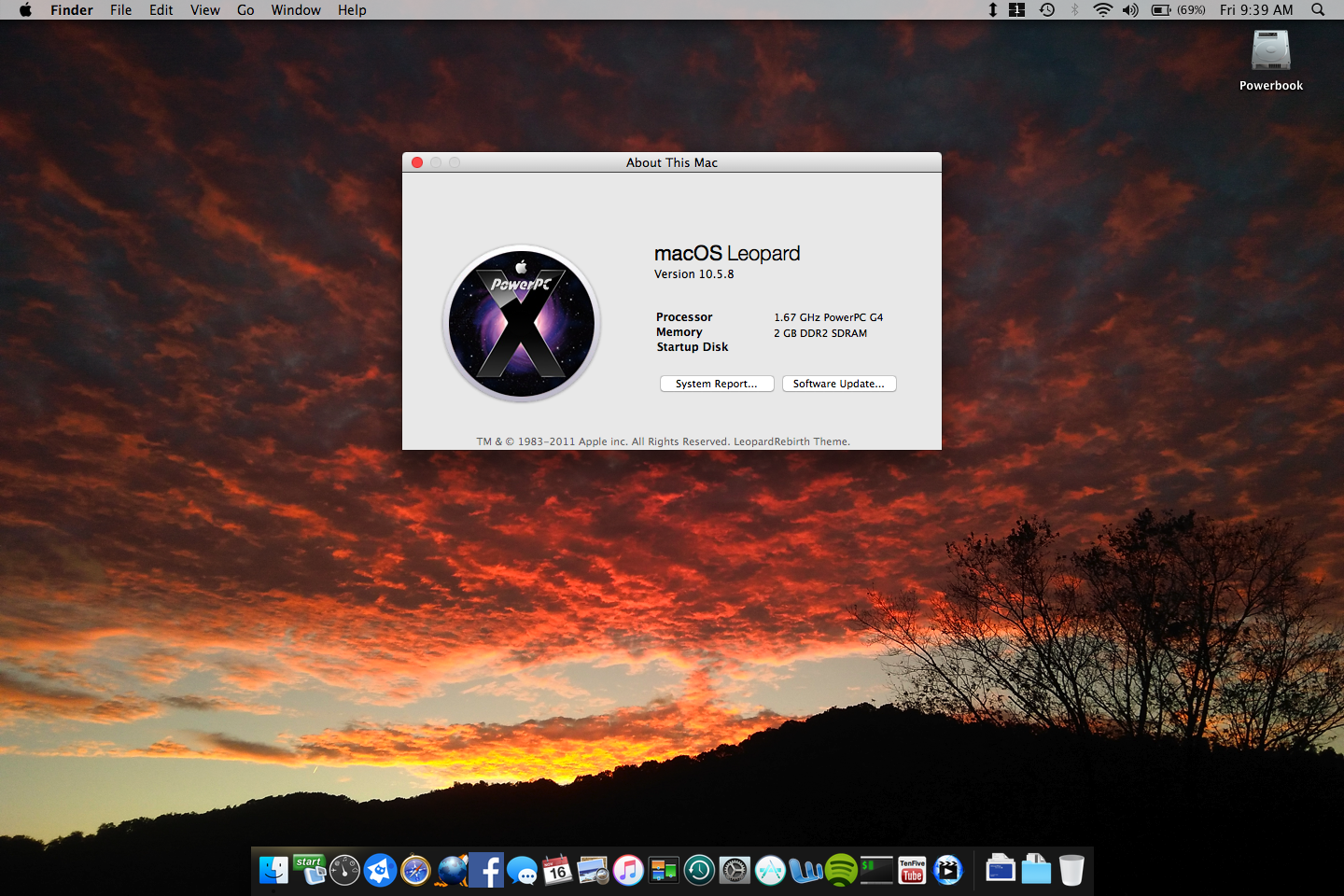Open the Calendar icon showing 16
The image size is (1344, 896).
pyautogui.click(x=557, y=870)
